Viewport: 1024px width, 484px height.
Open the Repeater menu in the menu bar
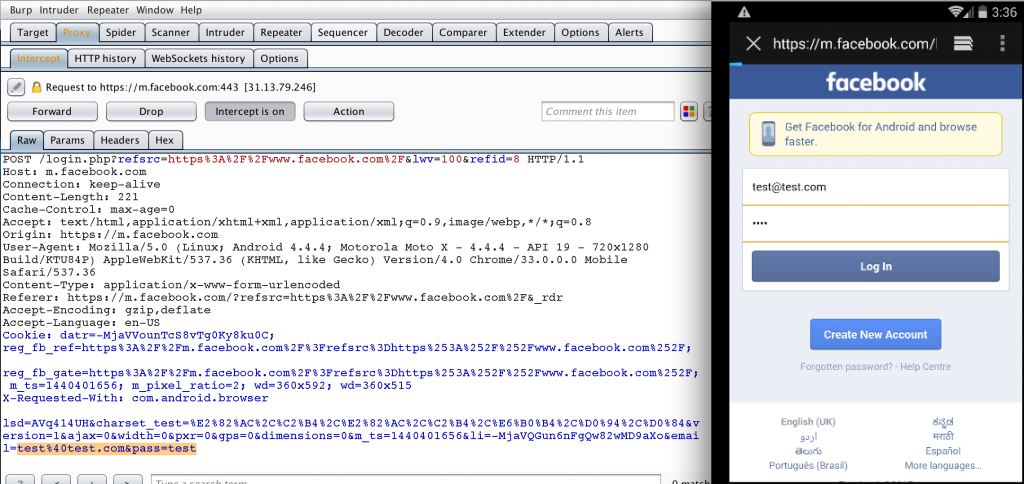[108, 10]
